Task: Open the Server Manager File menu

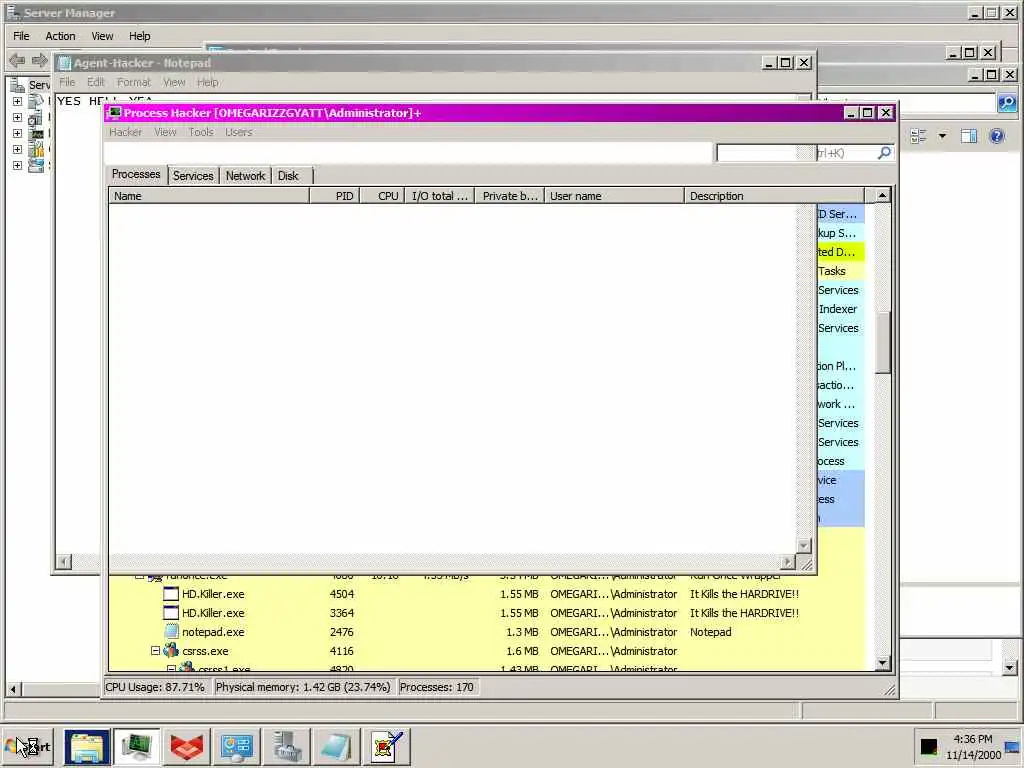Action: point(22,36)
